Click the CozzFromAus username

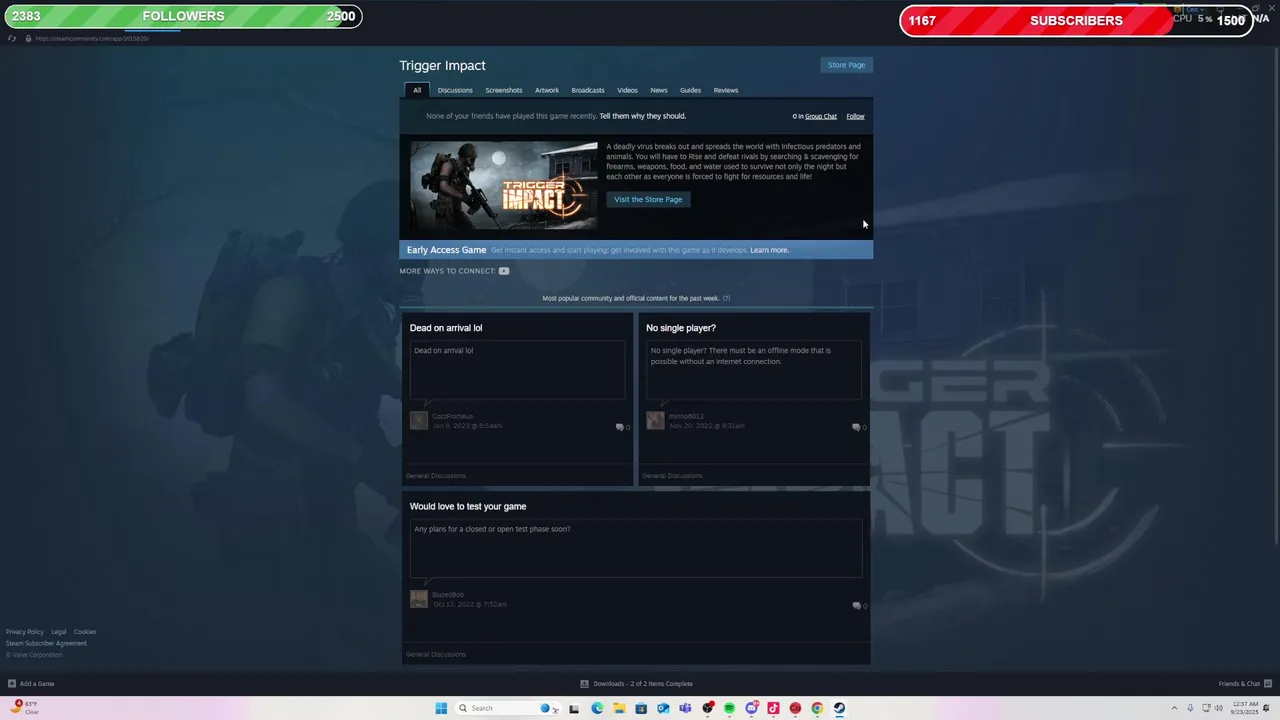(453, 416)
